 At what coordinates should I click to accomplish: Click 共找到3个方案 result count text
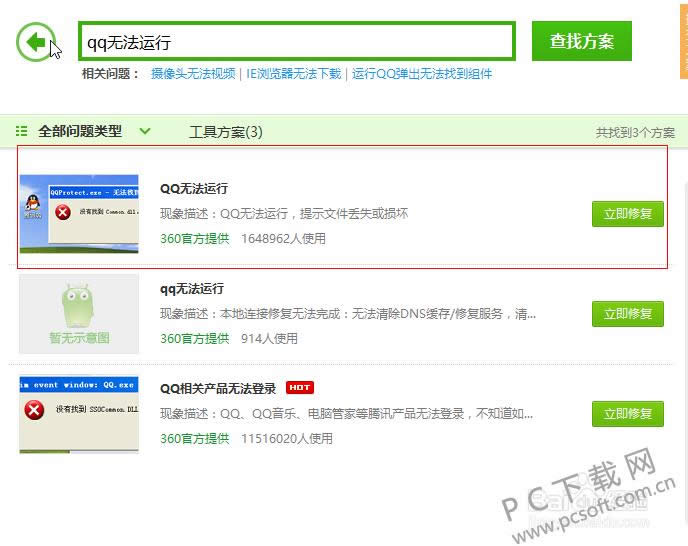(635, 133)
